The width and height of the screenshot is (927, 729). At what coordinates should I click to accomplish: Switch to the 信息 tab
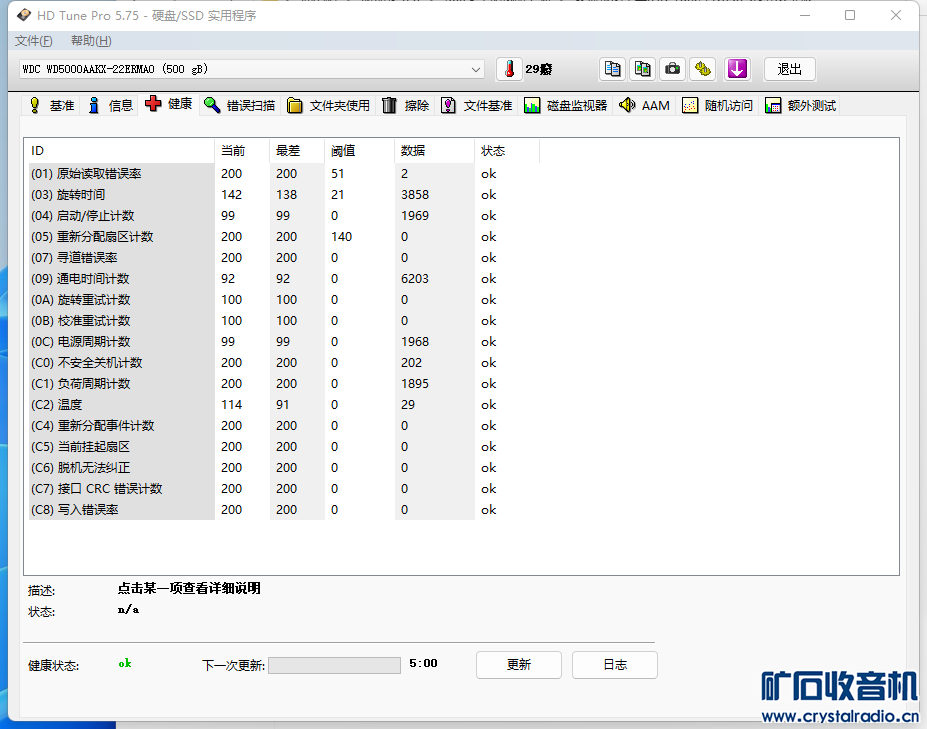tap(111, 105)
